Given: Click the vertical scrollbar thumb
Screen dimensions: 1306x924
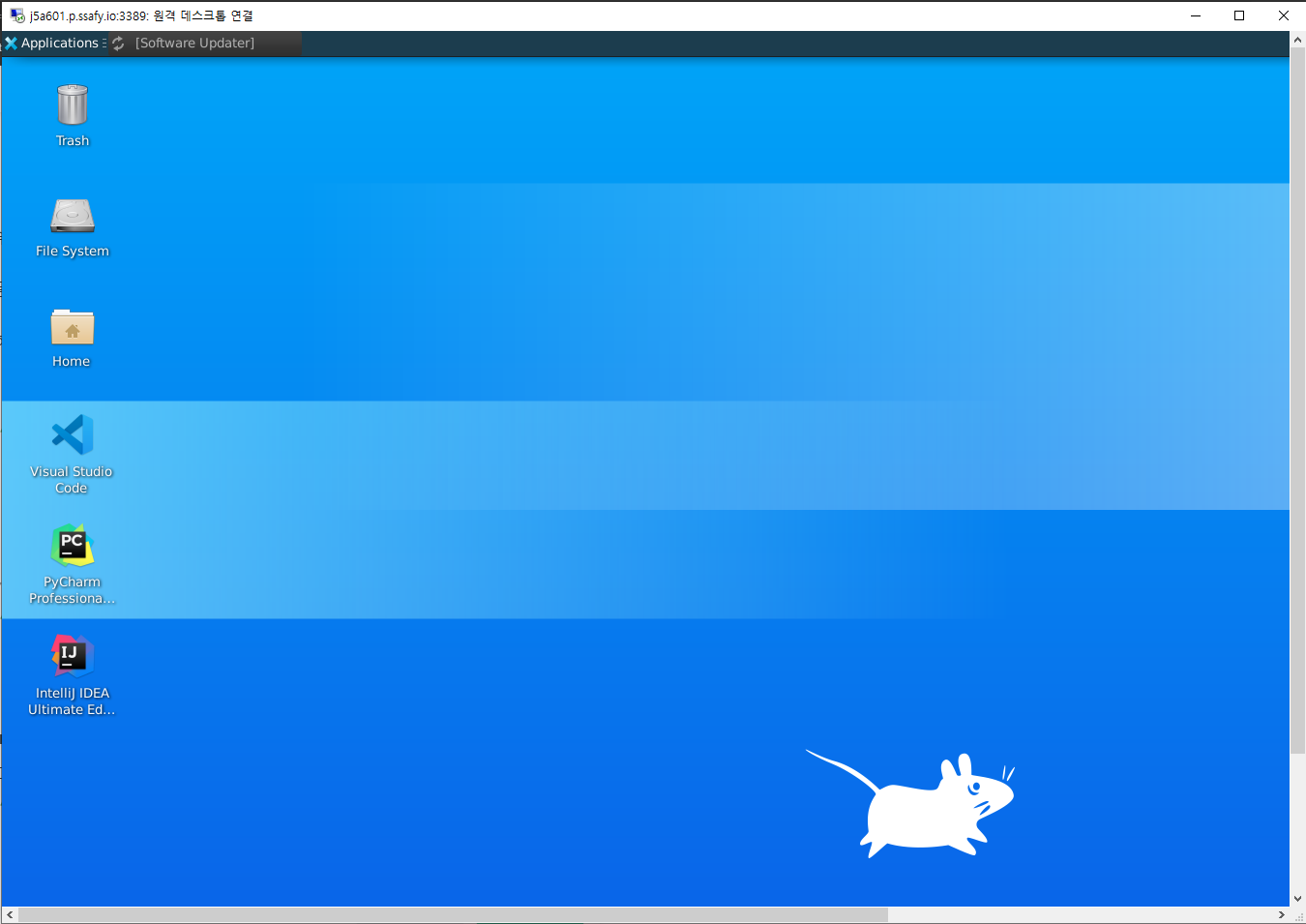Looking at the screenshot, I should pyautogui.click(x=1298, y=401).
